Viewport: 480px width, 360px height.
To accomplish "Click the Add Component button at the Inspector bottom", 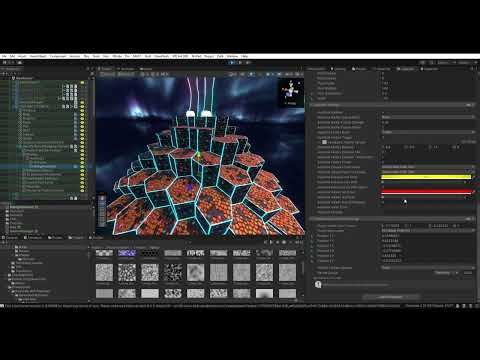I will coord(390,297).
